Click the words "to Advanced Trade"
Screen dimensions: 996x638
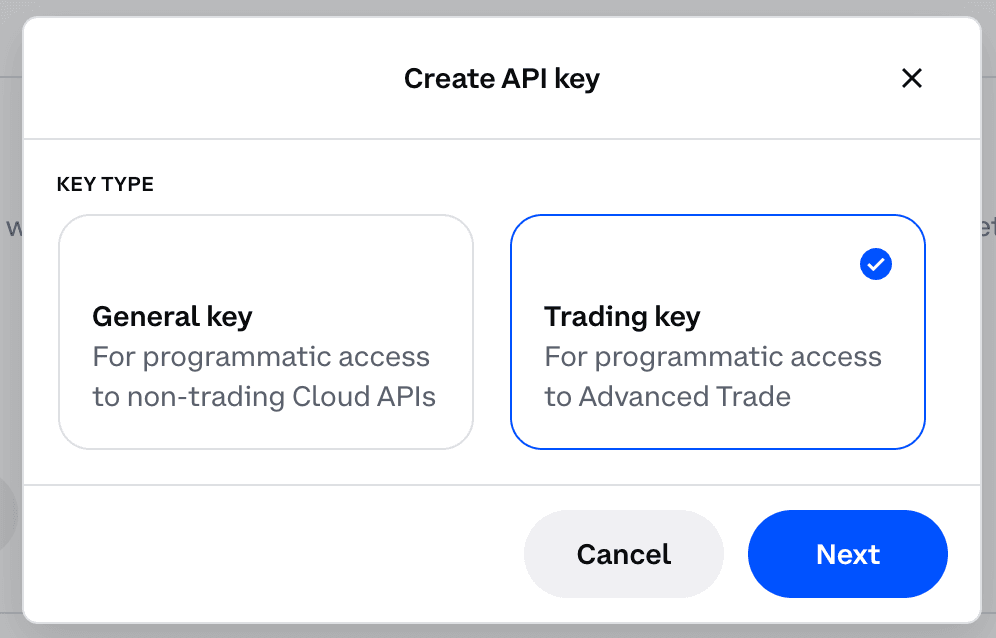pos(667,397)
